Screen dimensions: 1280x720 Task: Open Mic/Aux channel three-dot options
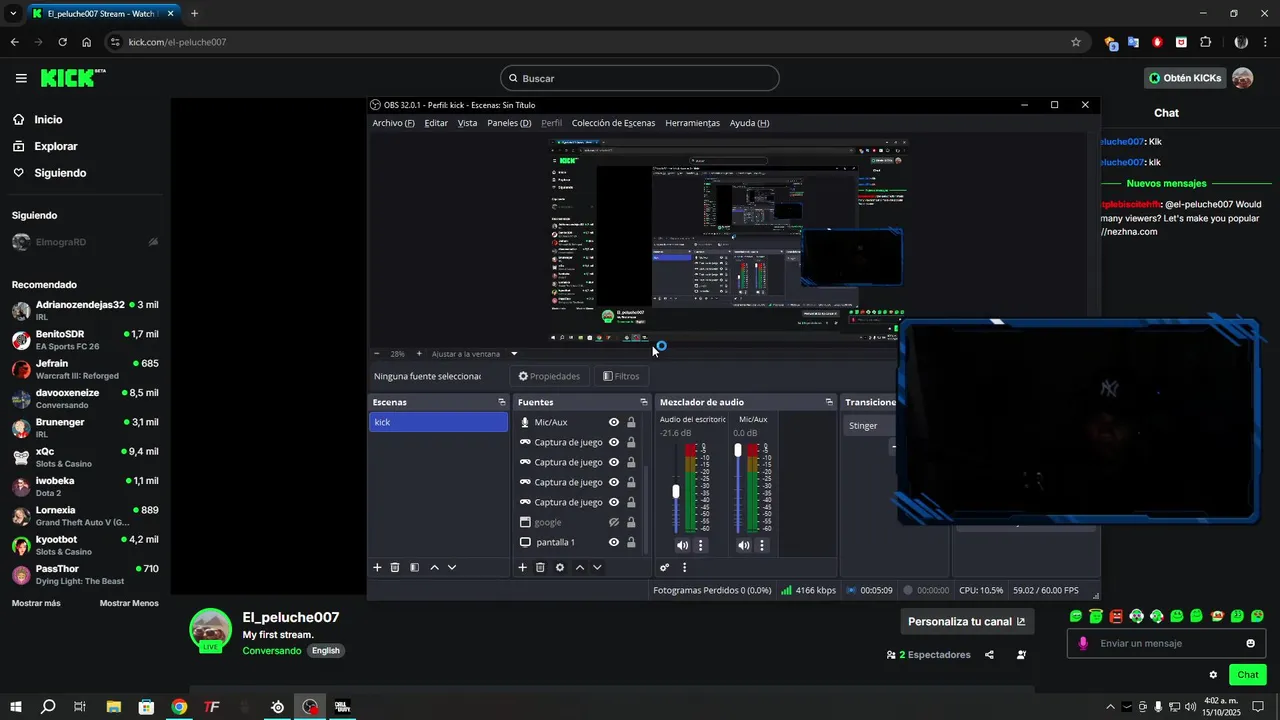[762, 545]
